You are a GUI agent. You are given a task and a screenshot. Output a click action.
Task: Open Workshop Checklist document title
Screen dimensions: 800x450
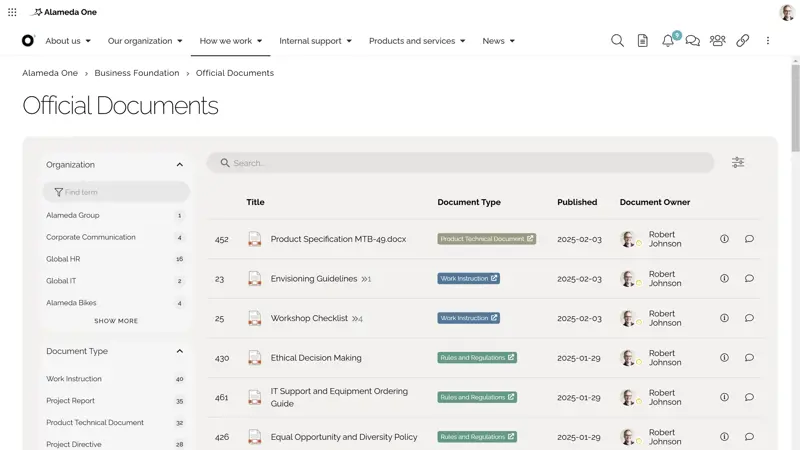(x=309, y=318)
